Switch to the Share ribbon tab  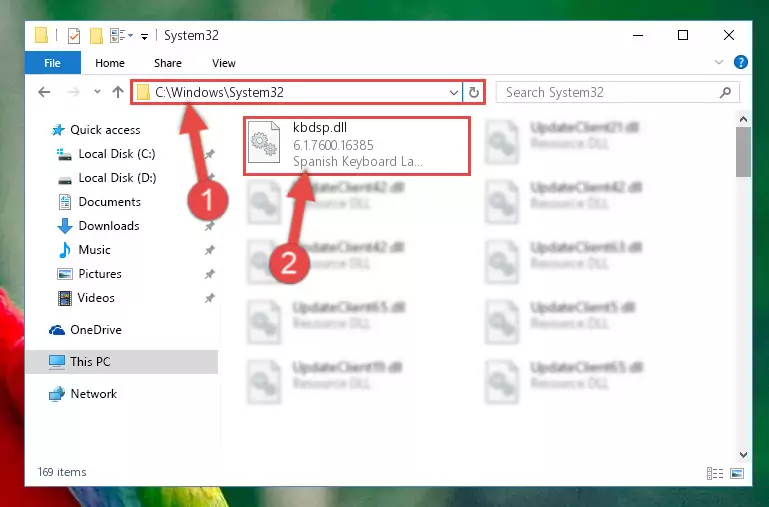click(168, 63)
